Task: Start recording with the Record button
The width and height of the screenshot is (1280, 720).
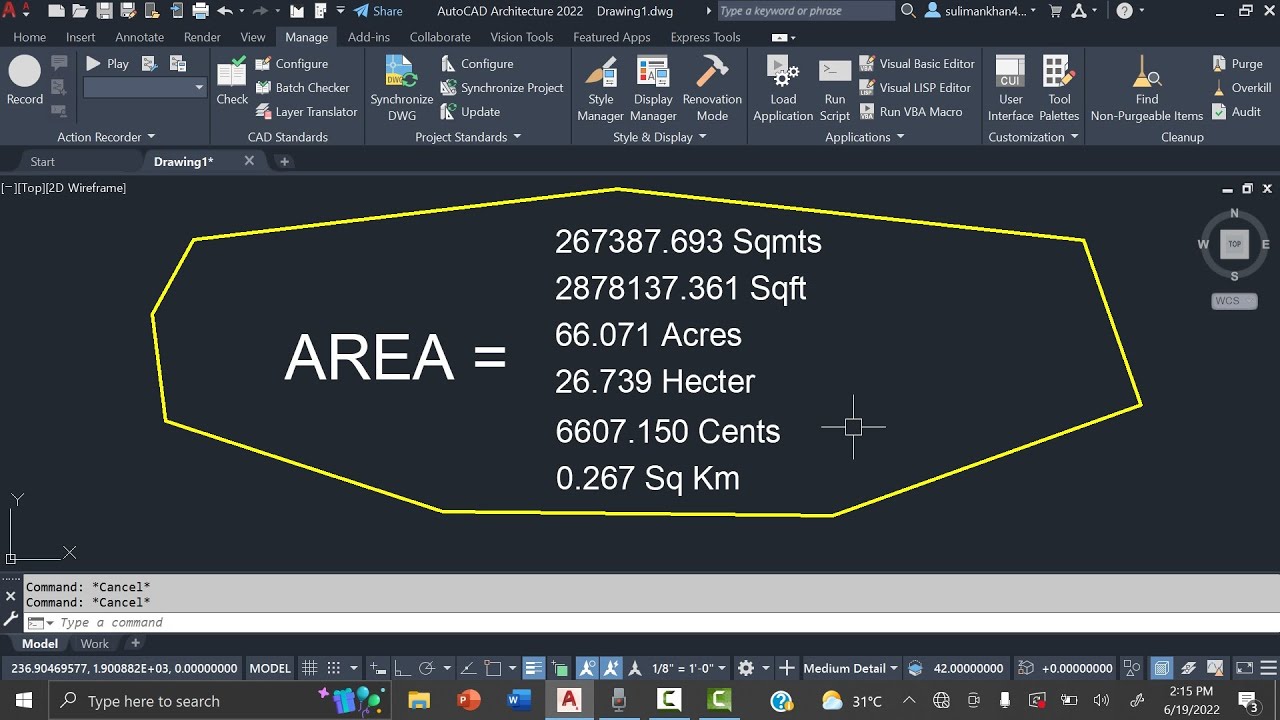Action: pyautogui.click(x=24, y=80)
